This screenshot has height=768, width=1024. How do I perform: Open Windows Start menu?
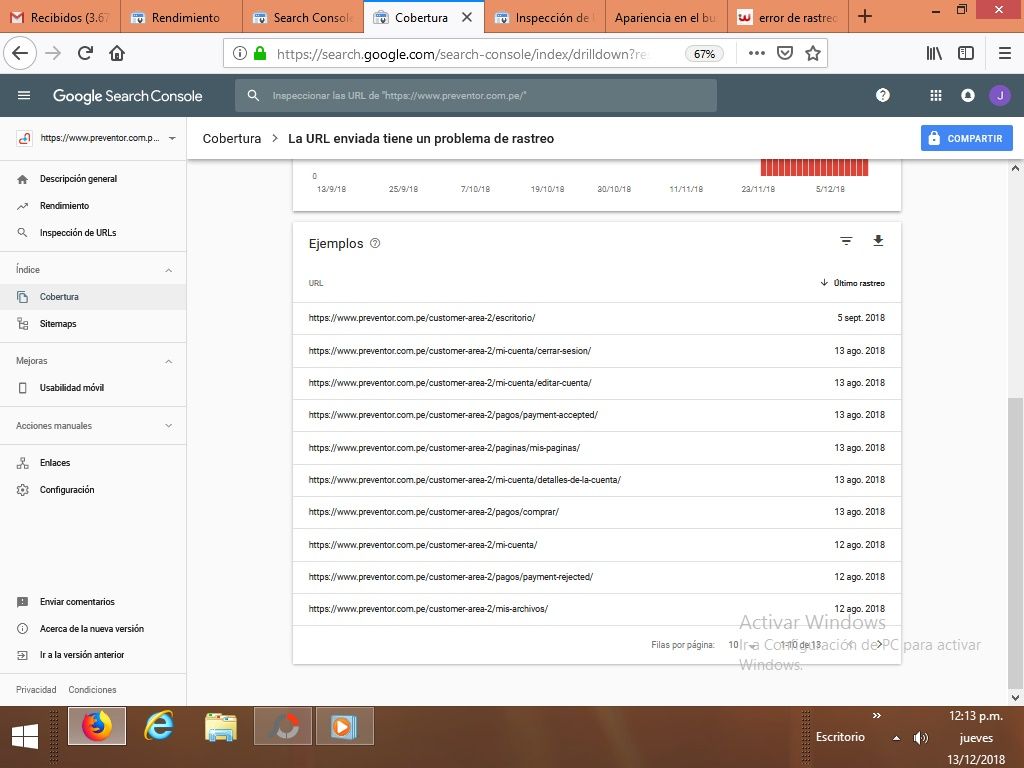[25, 736]
